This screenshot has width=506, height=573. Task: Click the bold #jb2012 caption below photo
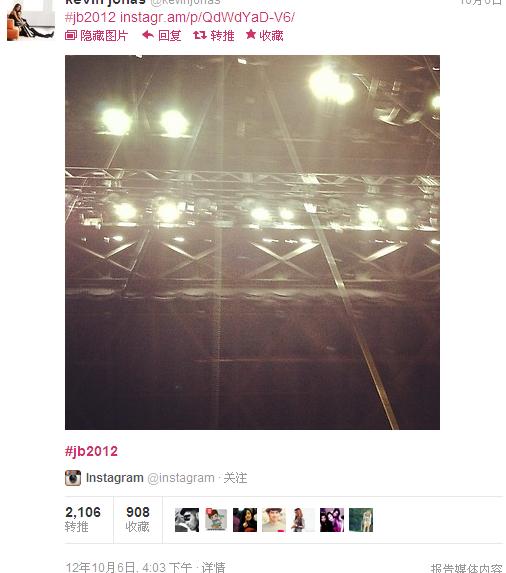tap(91, 452)
